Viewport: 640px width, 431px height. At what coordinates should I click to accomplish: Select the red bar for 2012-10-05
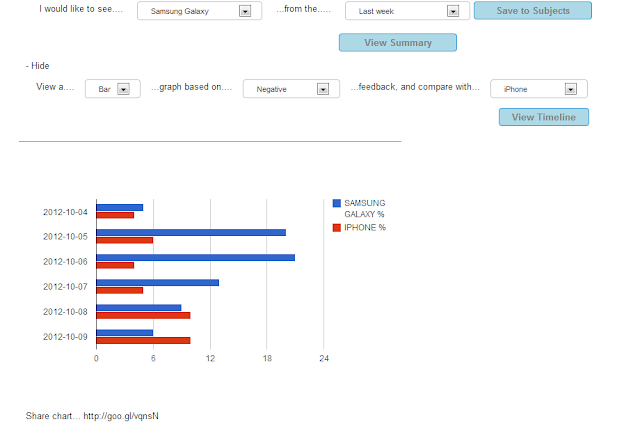click(x=124, y=240)
